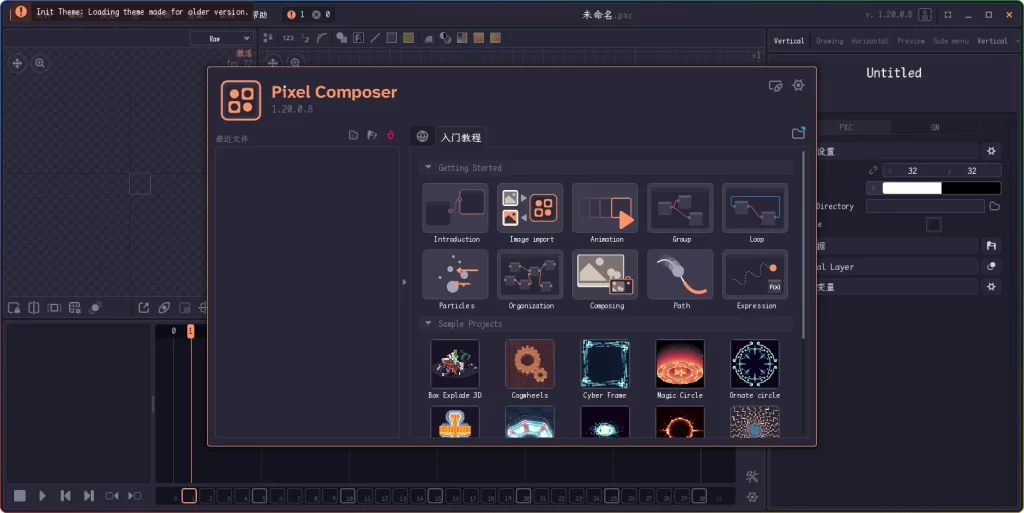Click the error count indicator showing 0
This screenshot has width=1024, height=513.
(321, 14)
